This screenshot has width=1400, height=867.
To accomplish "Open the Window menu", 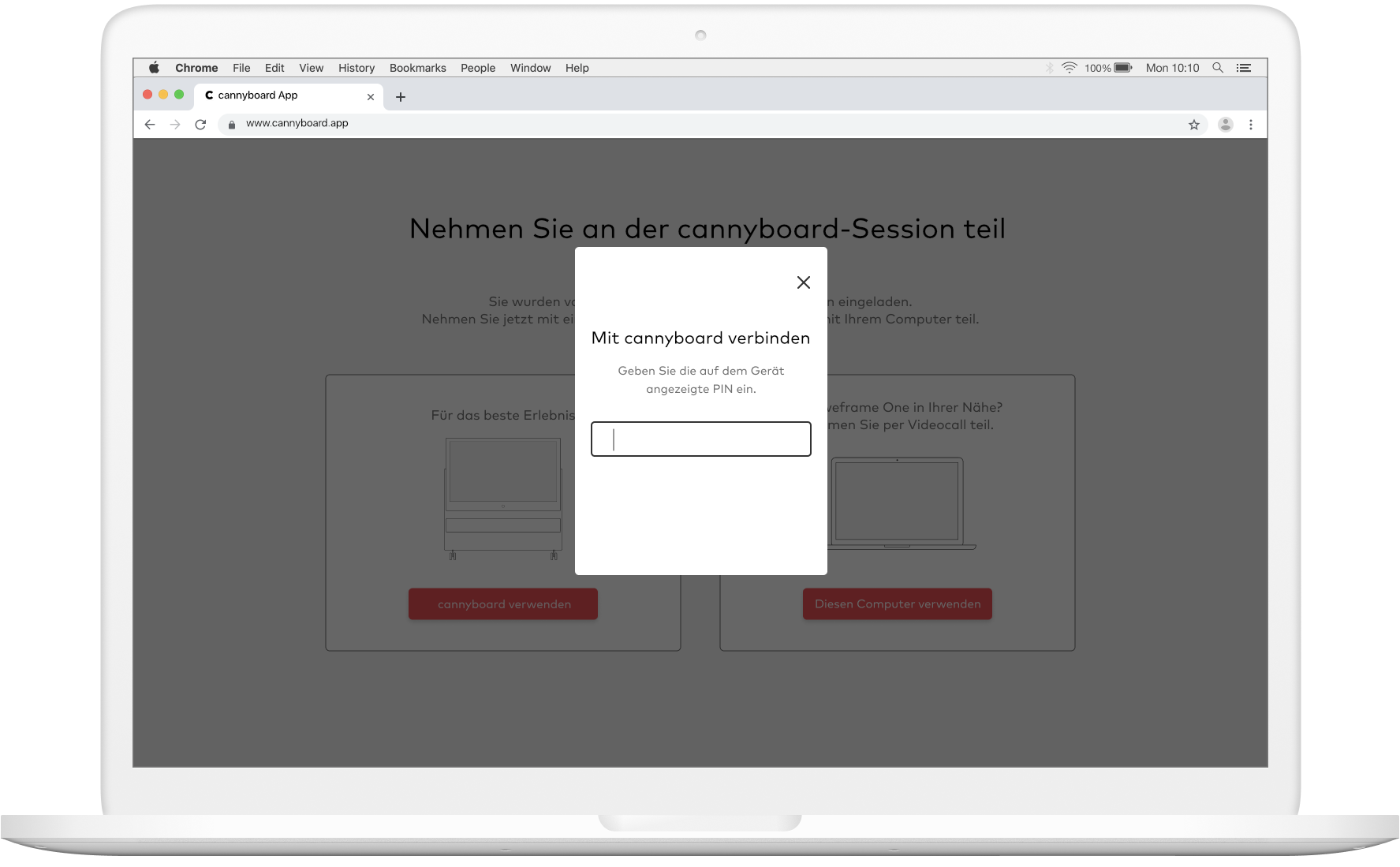I will pyautogui.click(x=530, y=68).
